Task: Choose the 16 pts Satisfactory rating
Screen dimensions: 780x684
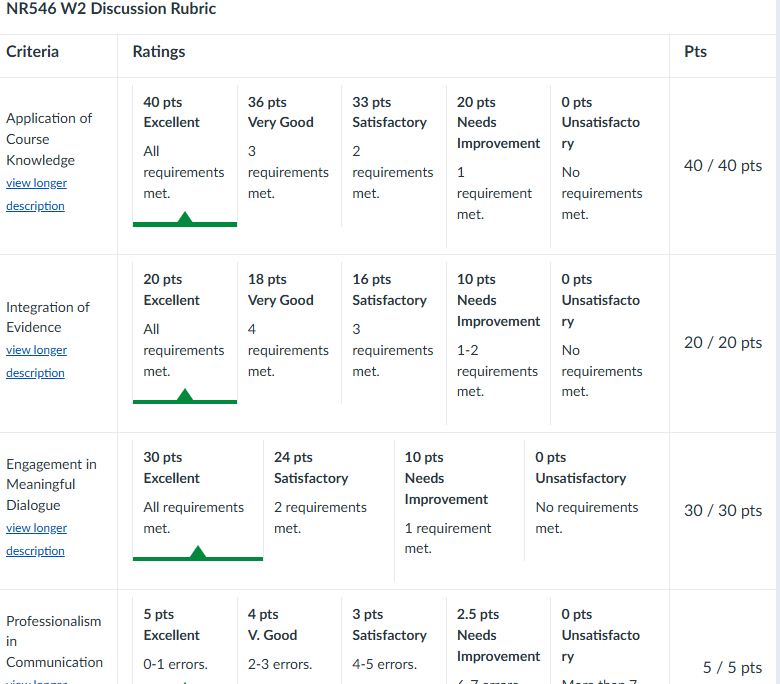Action: point(392,325)
